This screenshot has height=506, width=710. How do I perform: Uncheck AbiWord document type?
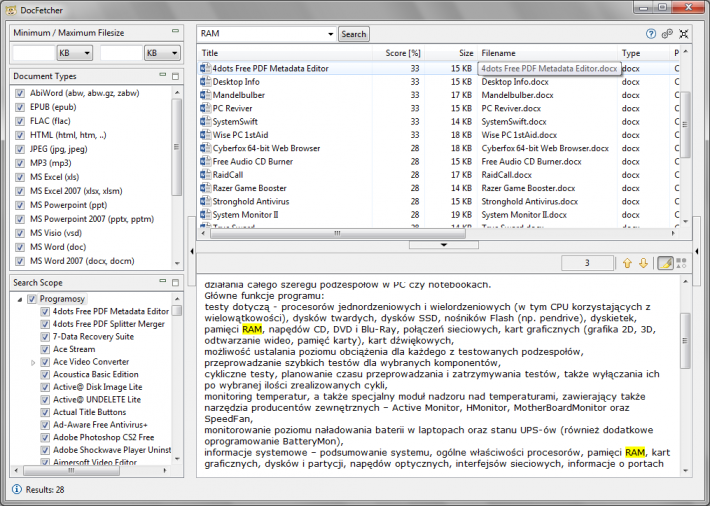(19, 93)
